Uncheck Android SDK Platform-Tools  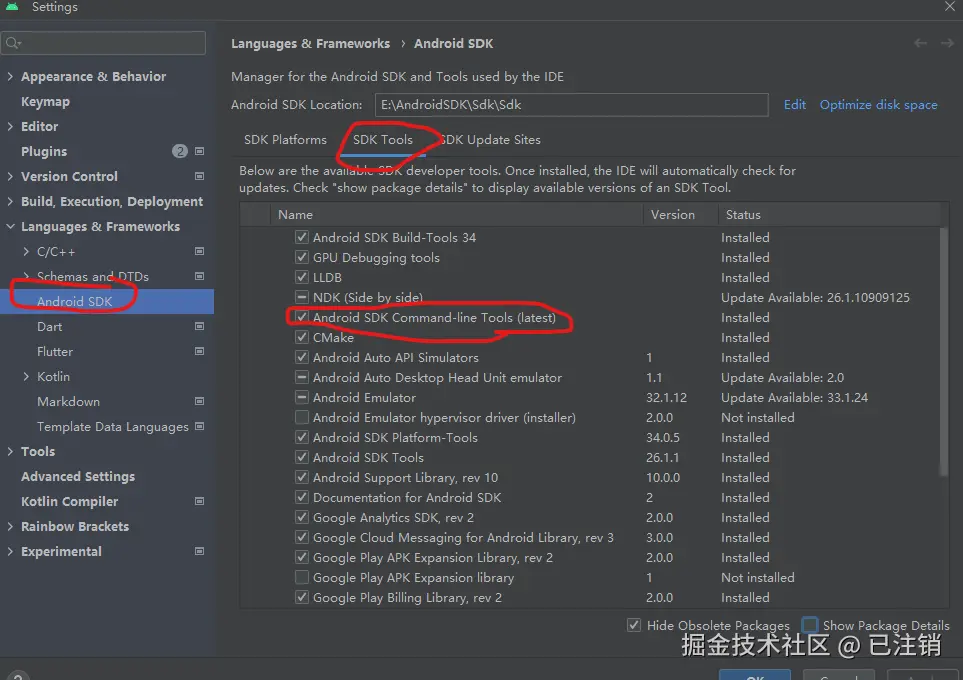coord(302,437)
